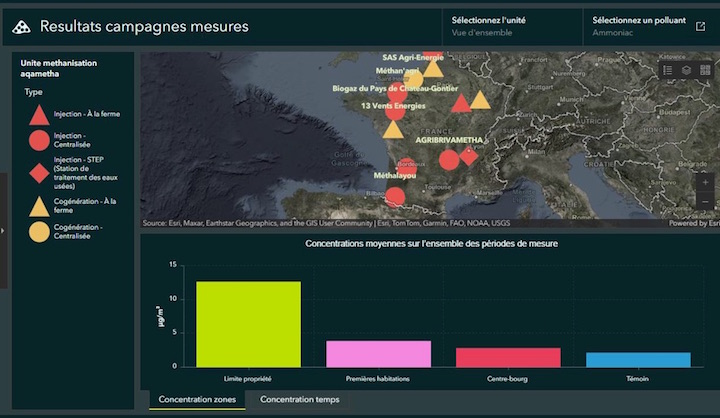The width and height of the screenshot is (720, 418).
Task: Zoom in with the map plus button
Action: [x=705, y=182]
